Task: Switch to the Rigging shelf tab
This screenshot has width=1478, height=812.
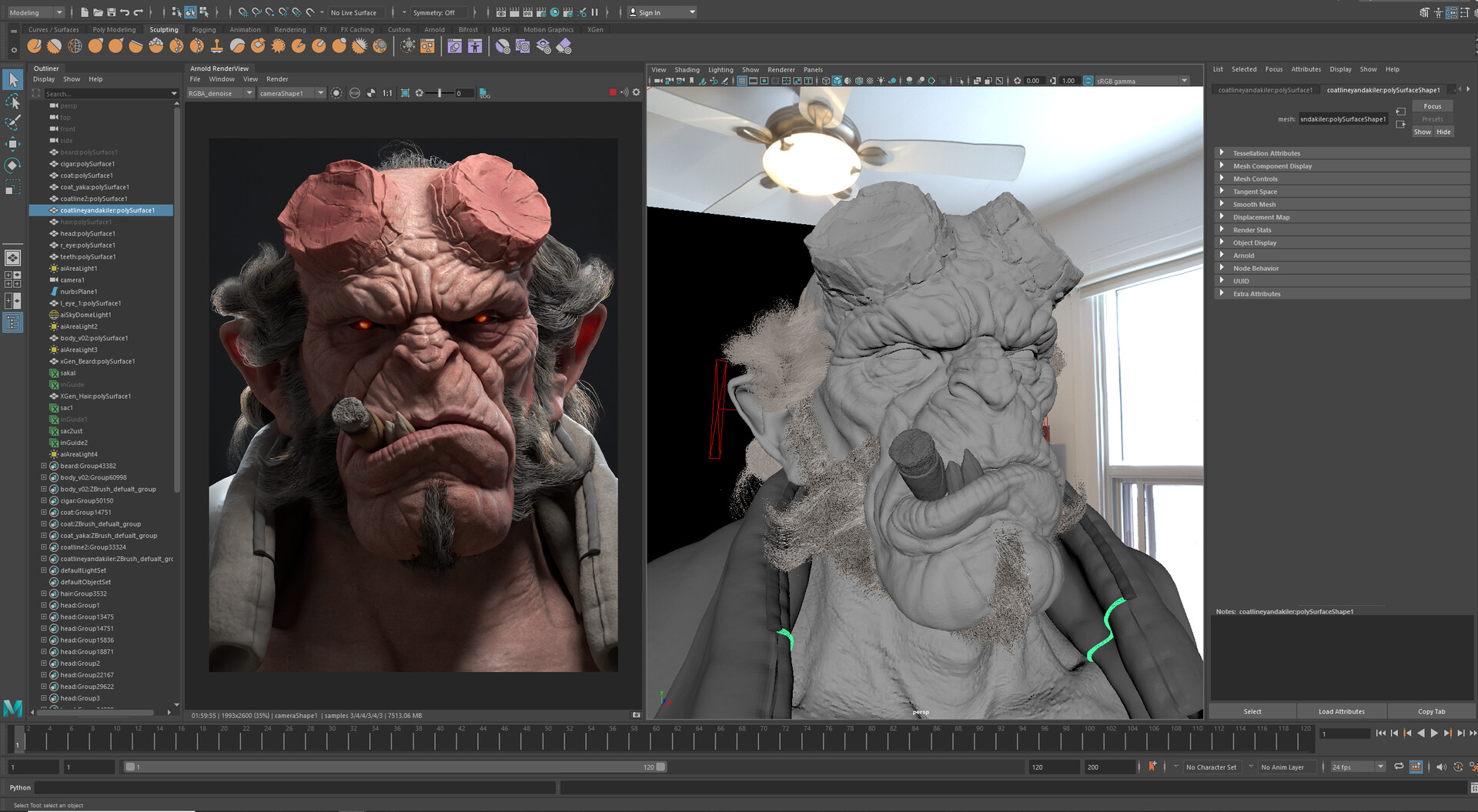Action: coord(203,30)
